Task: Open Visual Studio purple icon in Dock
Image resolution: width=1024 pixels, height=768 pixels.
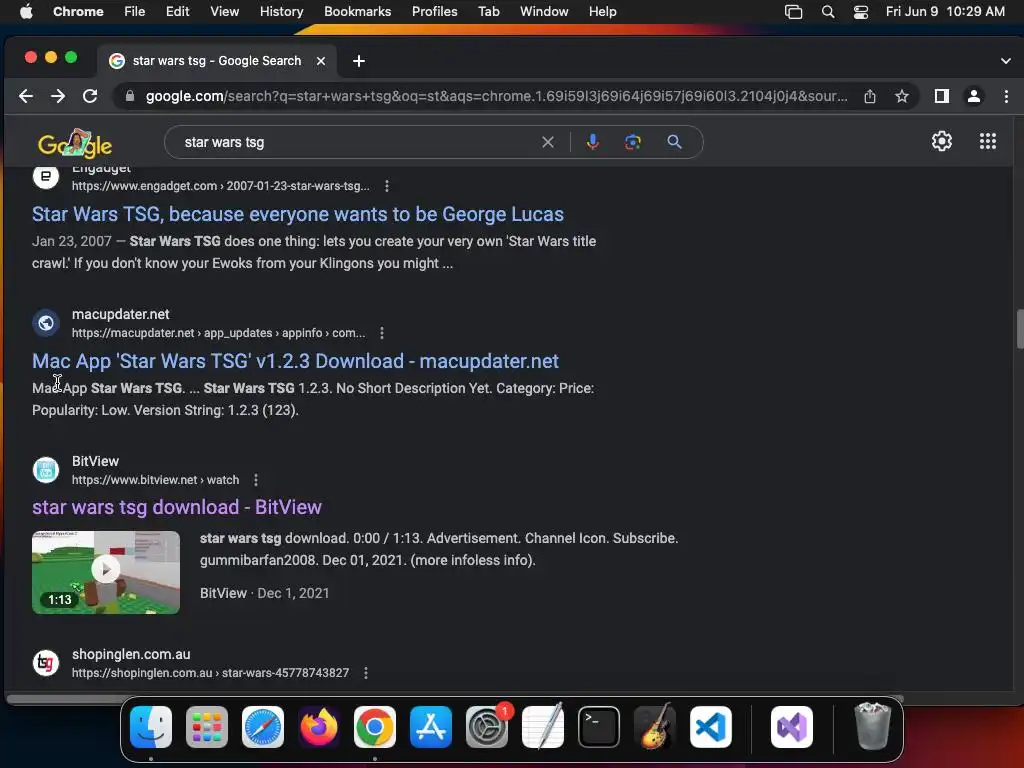Action: (792, 727)
